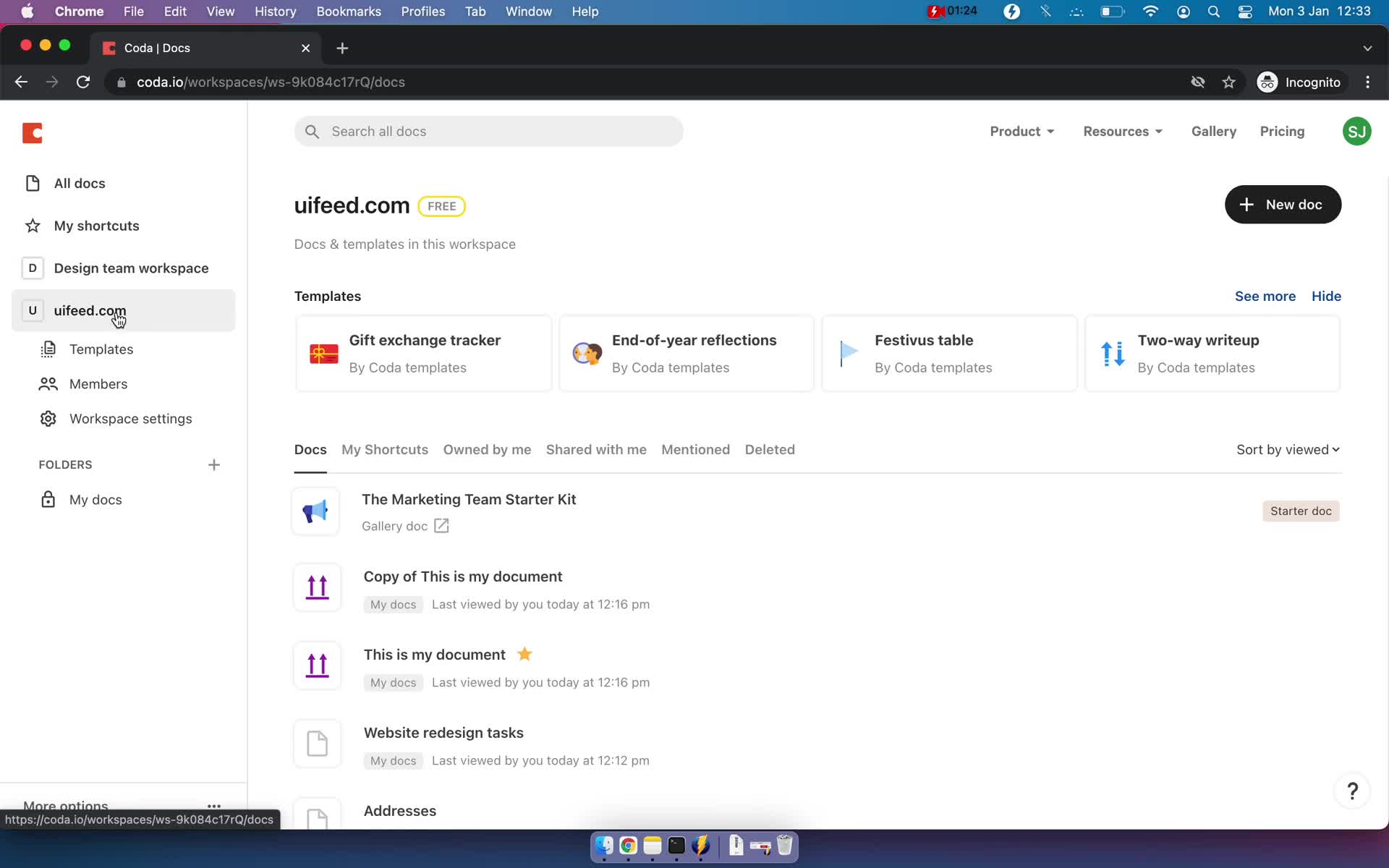
Task: Expand Product menu in navbar
Action: tap(1020, 131)
